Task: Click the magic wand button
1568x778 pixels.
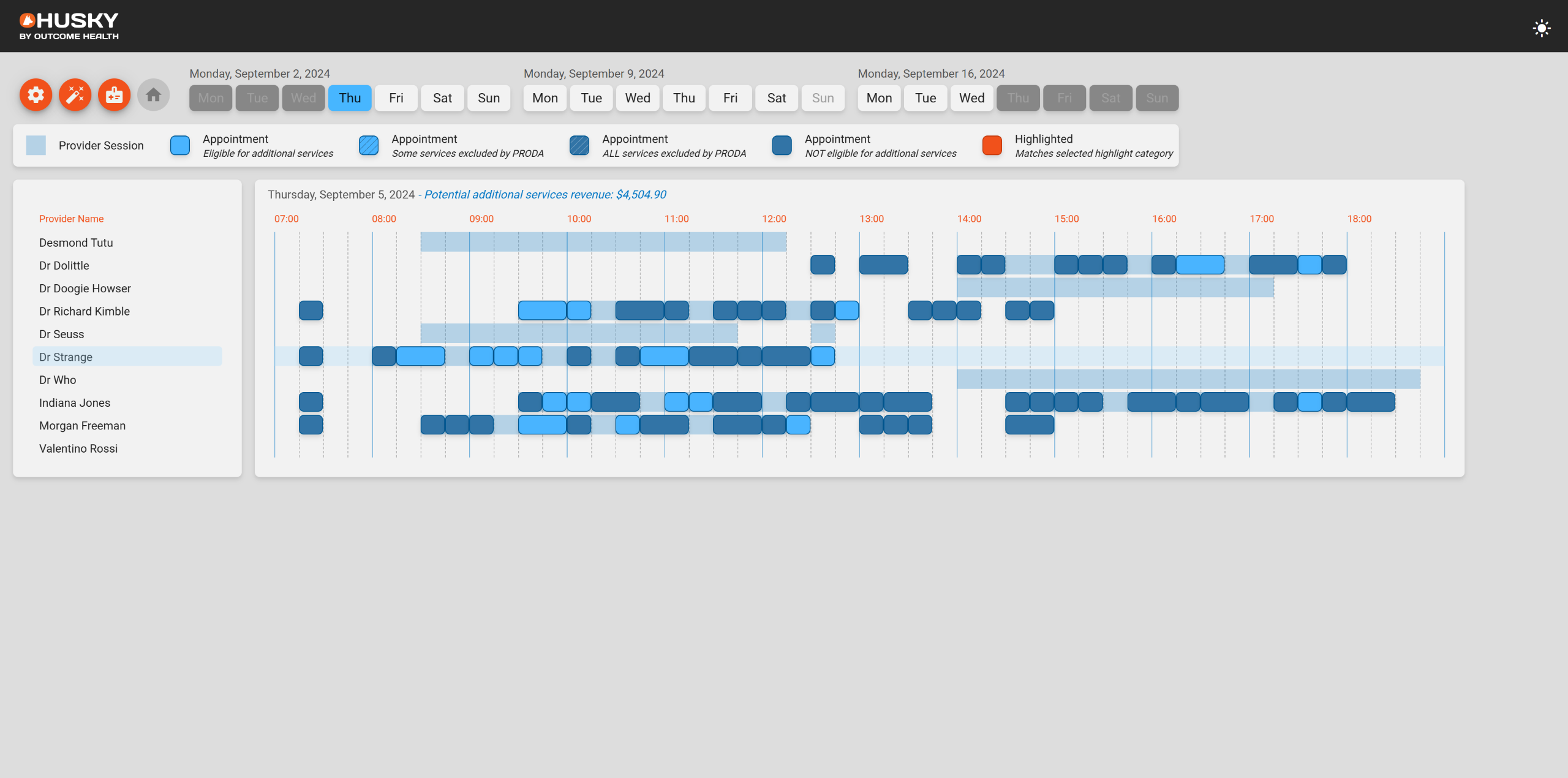Action: [x=75, y=95]
